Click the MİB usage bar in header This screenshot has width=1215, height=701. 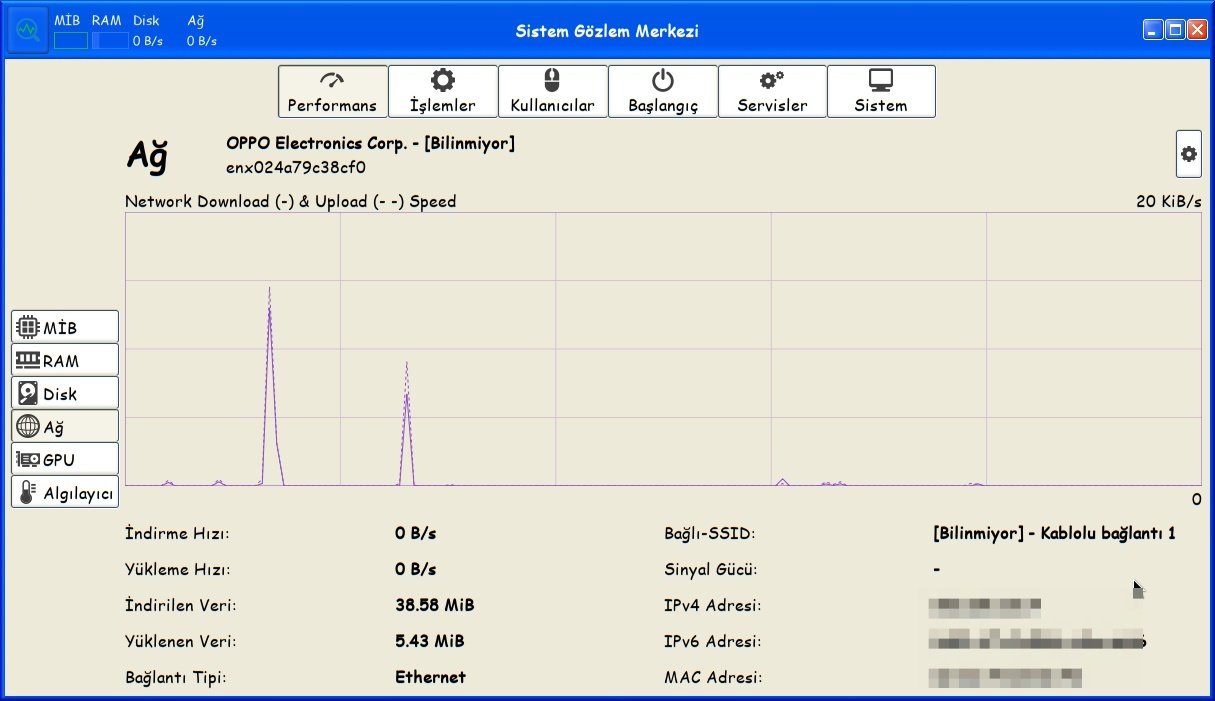[x=71, y=41]
